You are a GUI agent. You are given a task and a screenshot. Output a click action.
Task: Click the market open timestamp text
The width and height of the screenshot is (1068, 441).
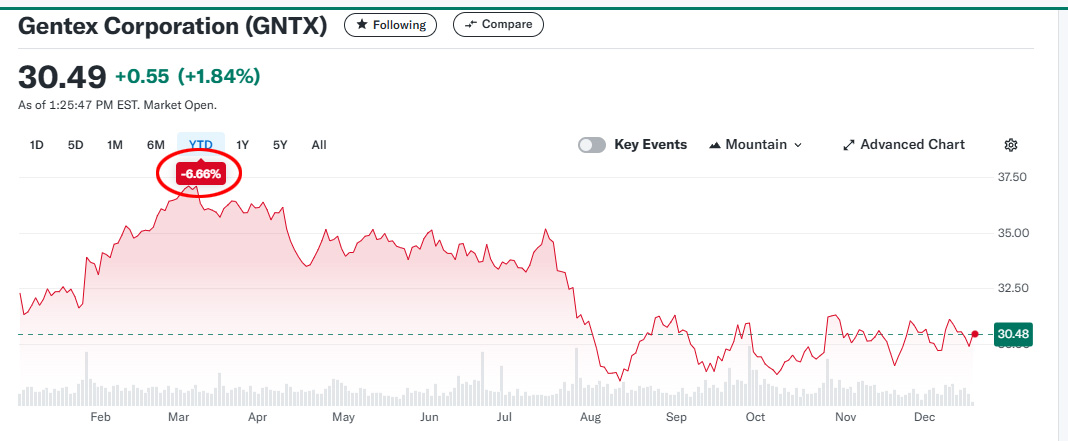point(117,106)
